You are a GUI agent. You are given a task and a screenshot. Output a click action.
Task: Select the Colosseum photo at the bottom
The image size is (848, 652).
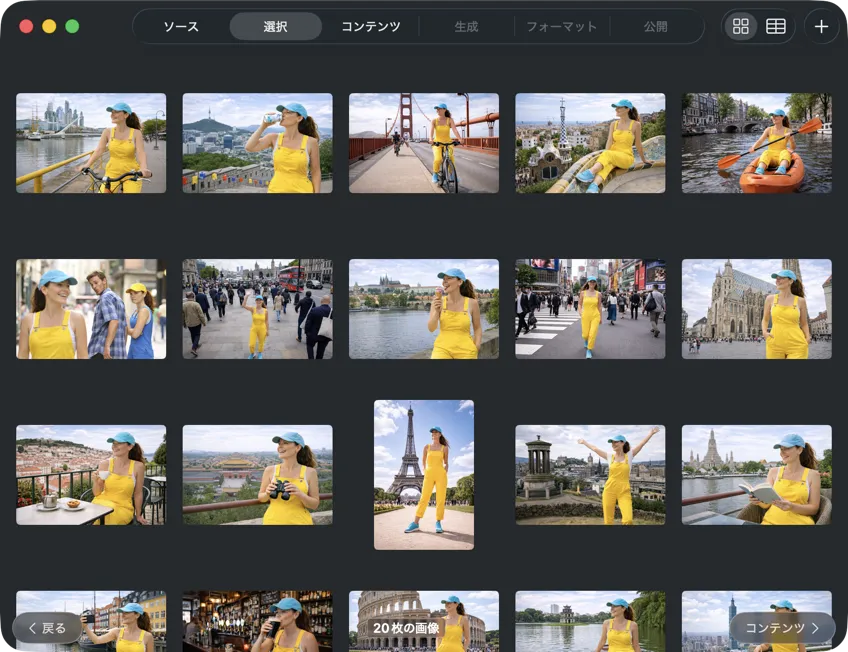pyautogui.click(x=423, y=620)
